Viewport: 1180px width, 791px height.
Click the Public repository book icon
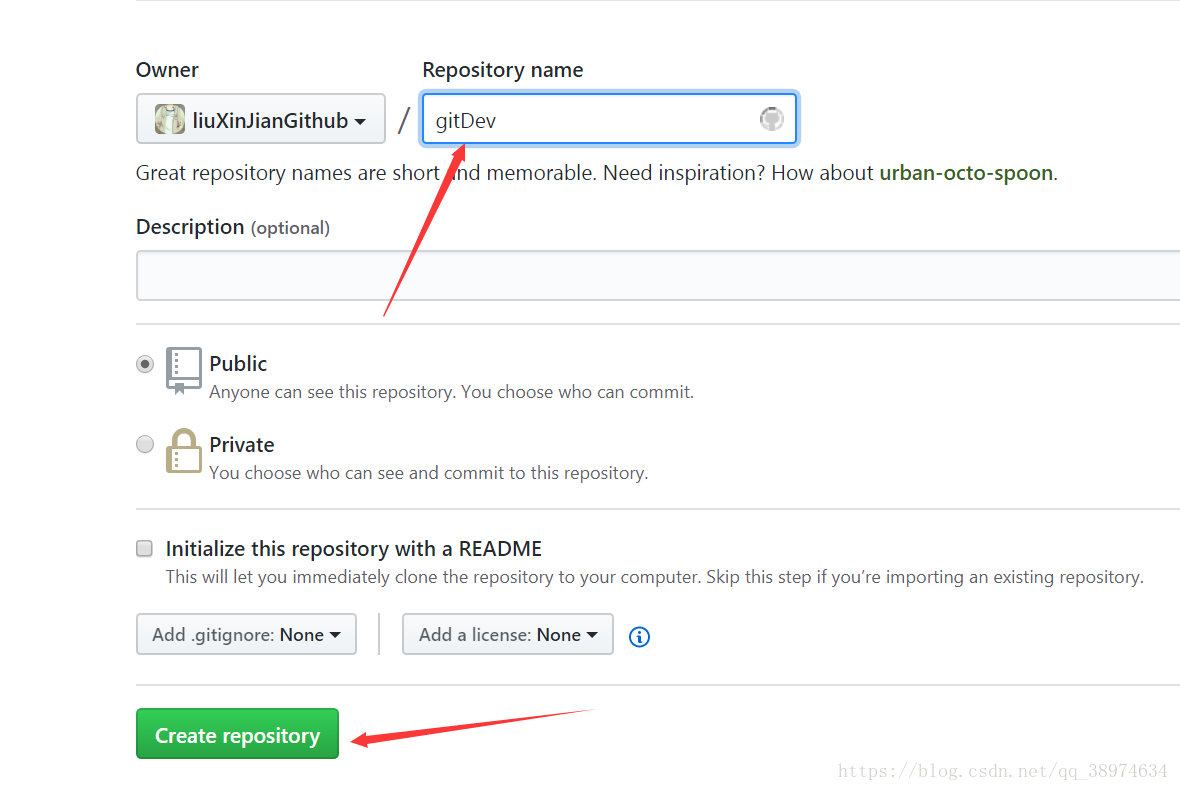pos(184,370)
